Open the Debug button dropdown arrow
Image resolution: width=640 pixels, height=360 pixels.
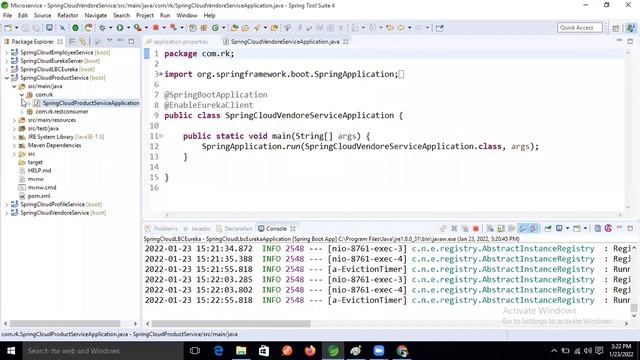click(110, 28)
